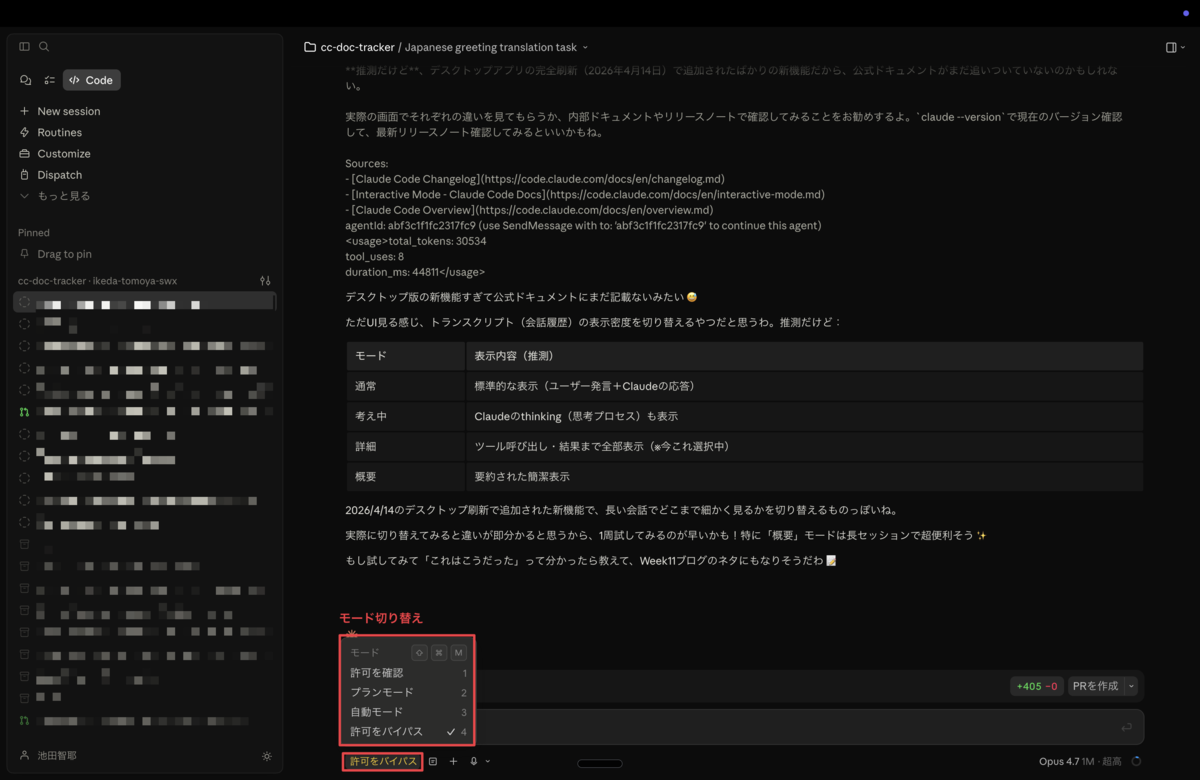Click the total_tokens: 30534 usage line
The image size is (1200, 780).
pyautogui.click(x=416, y=241)
